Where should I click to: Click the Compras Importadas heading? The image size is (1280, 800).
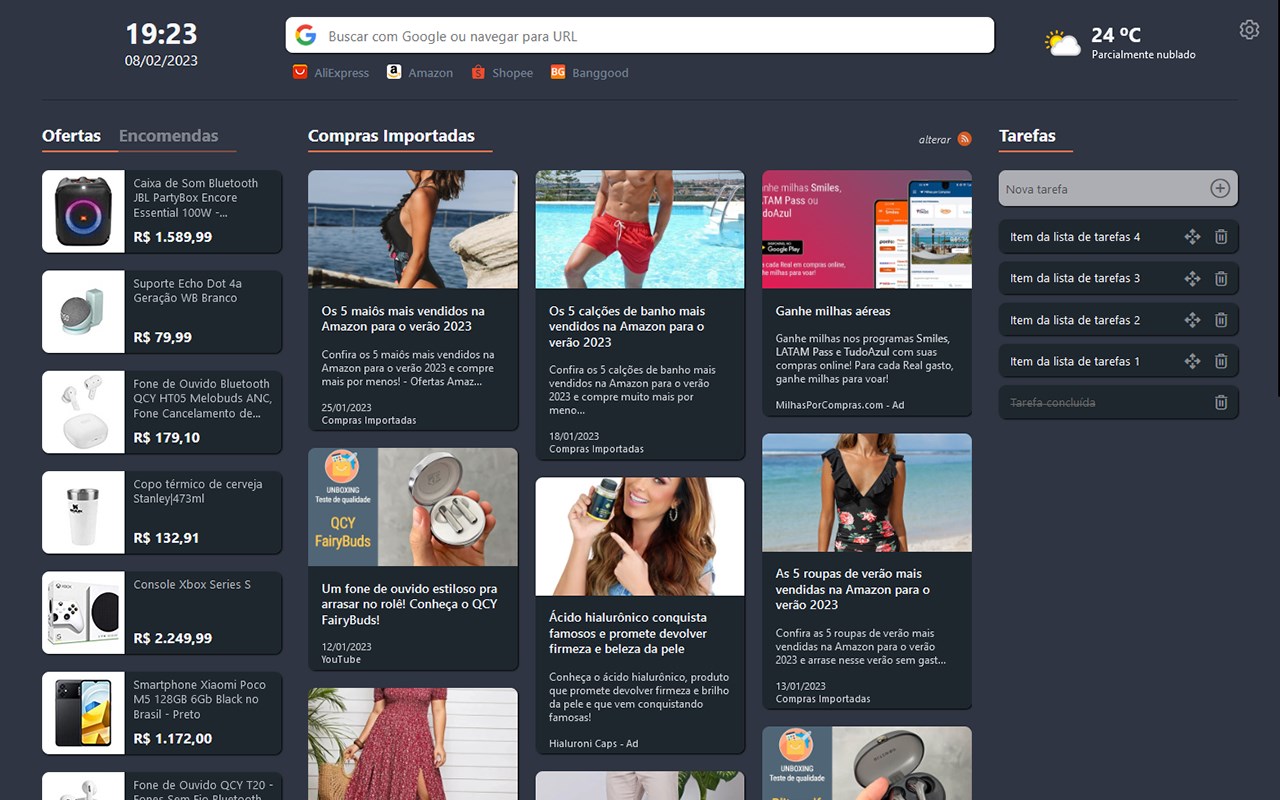point(391,136)
